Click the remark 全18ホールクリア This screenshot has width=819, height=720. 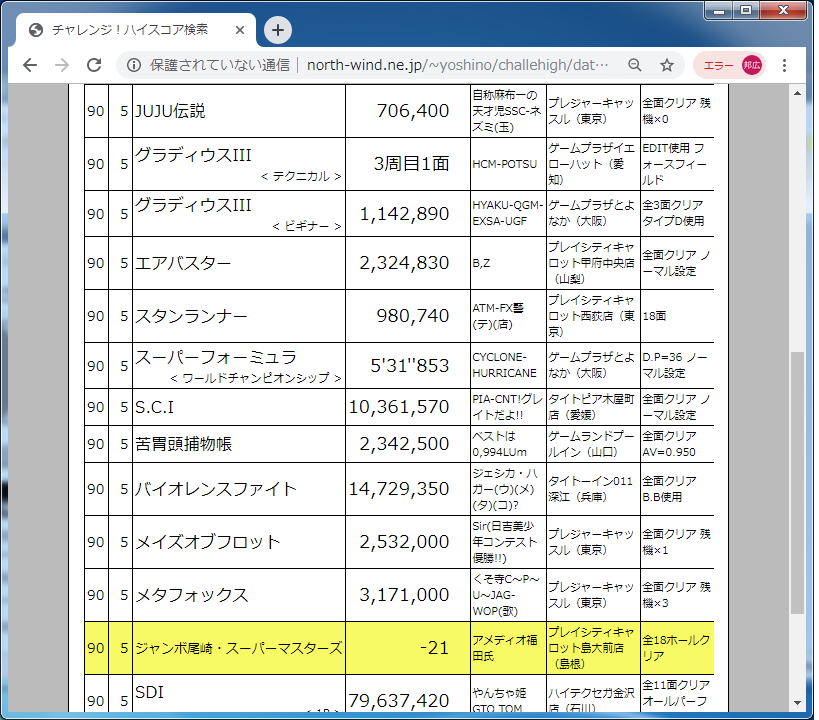coord(676,648)
